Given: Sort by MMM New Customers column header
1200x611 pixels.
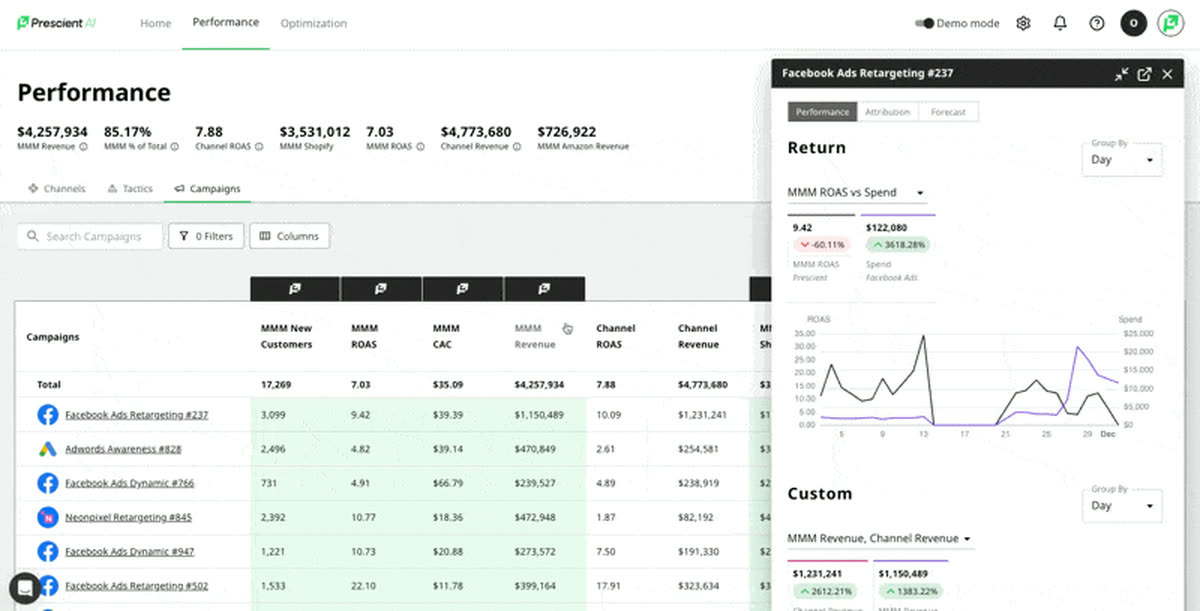Looking at the screenshot, I should pos(287,336).
